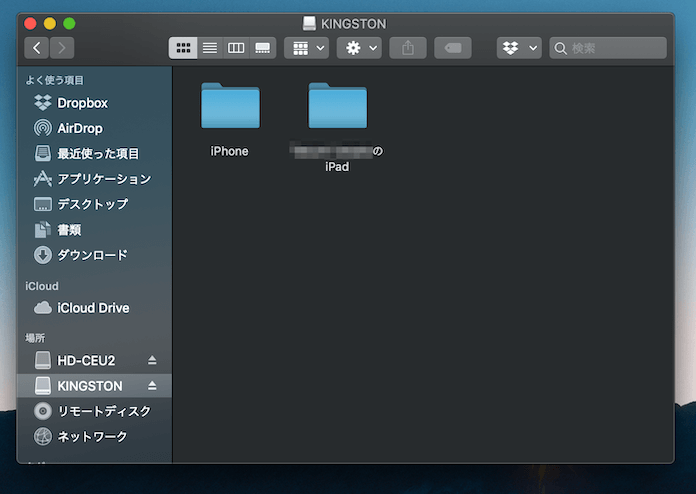The width and height of the screenshot is (696, 494).
Task: Open デスクトップ in the sidebar
Action: point(94,204)
